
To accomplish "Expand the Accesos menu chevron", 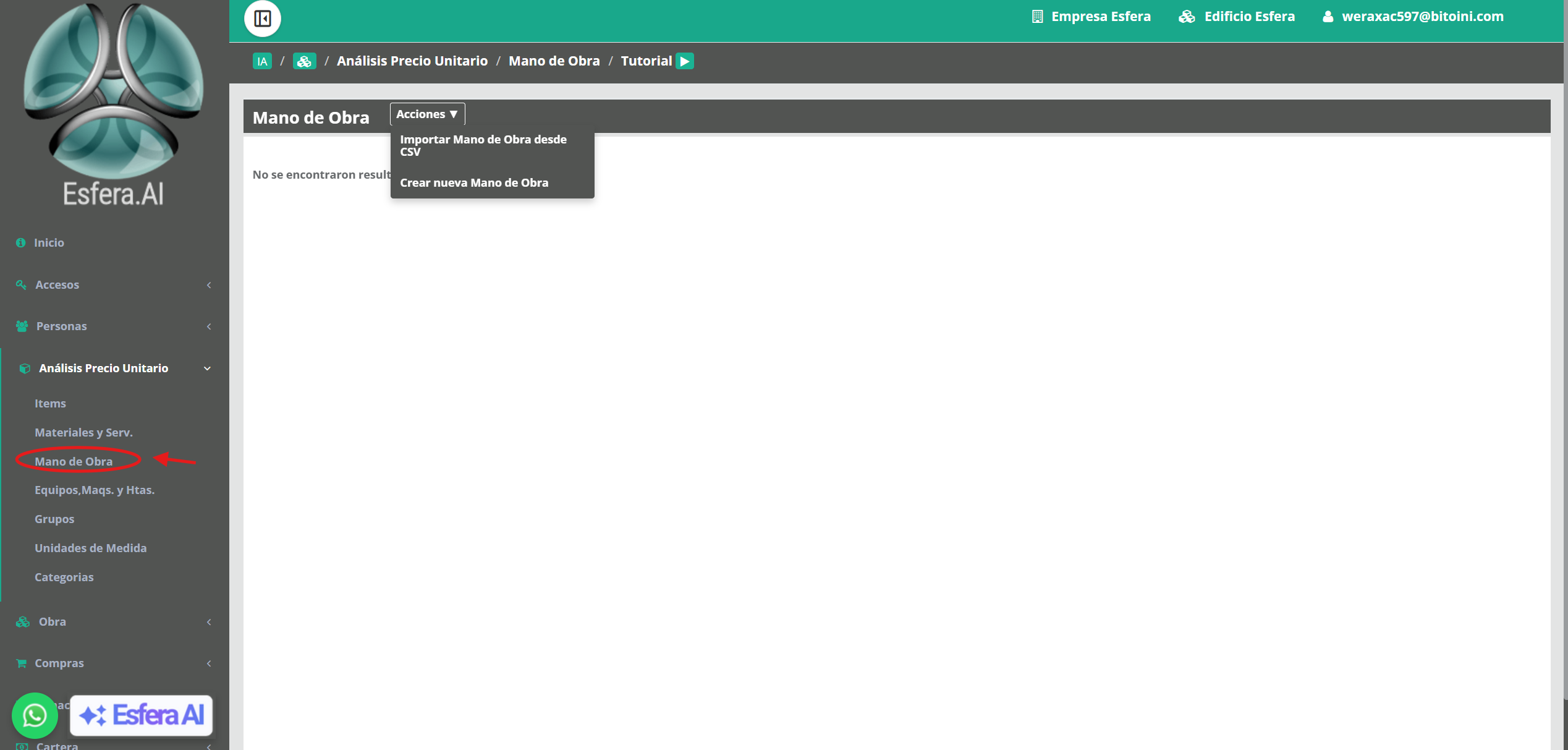I will (x=209, y=285).
